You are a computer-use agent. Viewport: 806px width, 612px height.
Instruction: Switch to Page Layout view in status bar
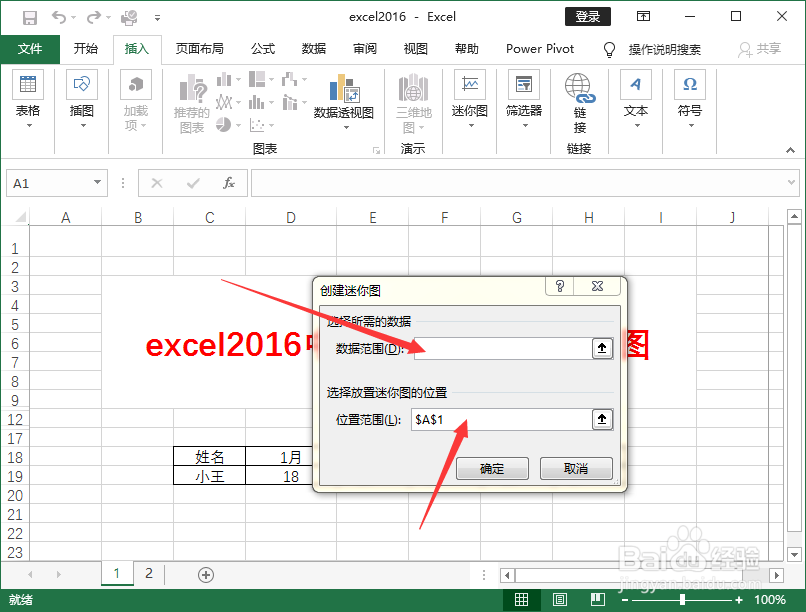pyautogui.click(x=560, y=599)
